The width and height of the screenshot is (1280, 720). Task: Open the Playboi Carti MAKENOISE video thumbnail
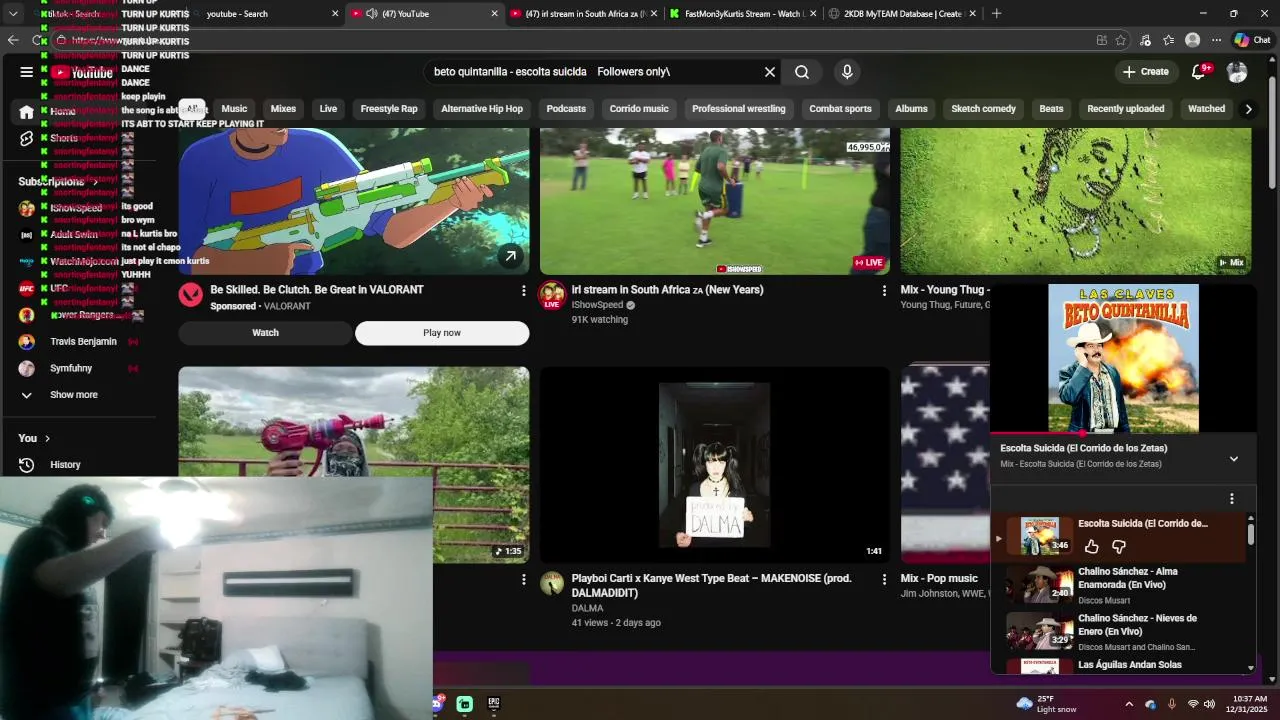715,464
